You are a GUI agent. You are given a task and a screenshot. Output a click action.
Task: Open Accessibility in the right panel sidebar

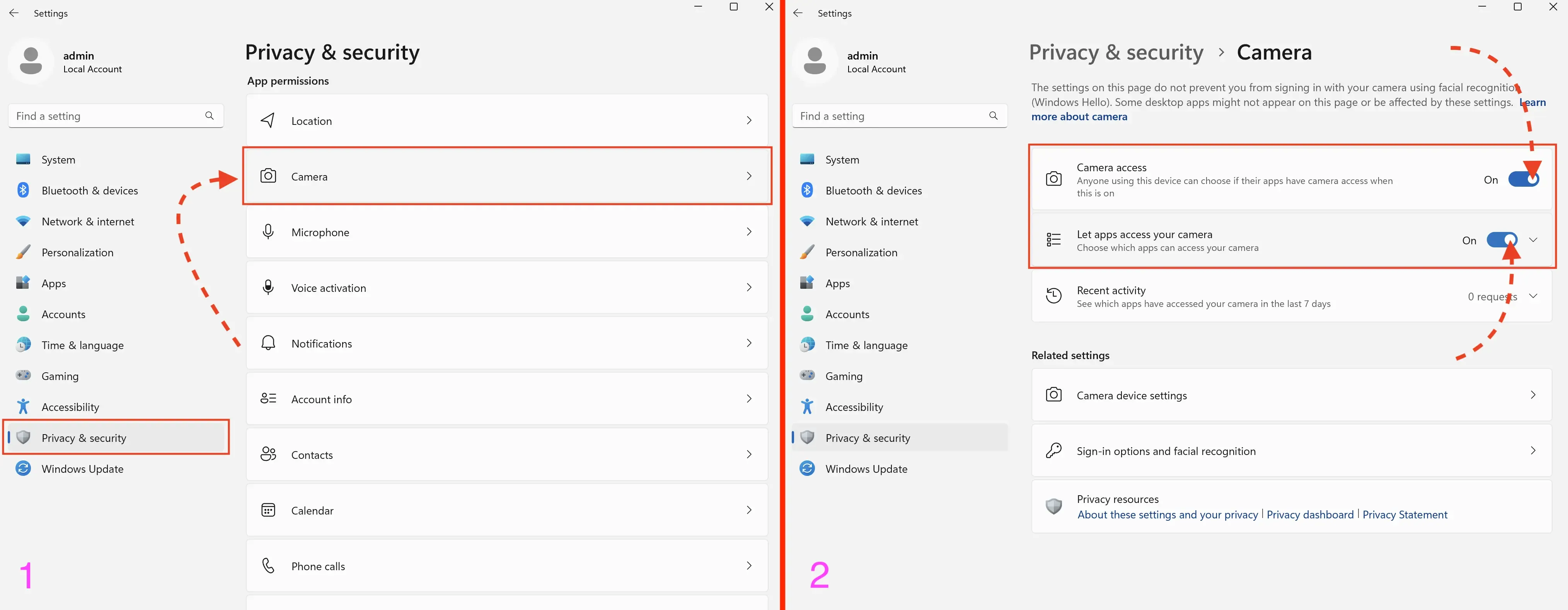853,407
